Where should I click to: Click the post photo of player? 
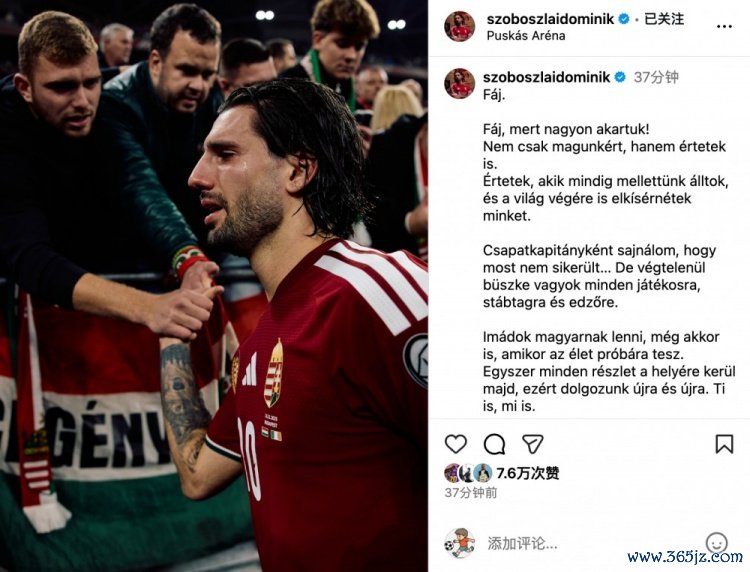coord(214,286)
